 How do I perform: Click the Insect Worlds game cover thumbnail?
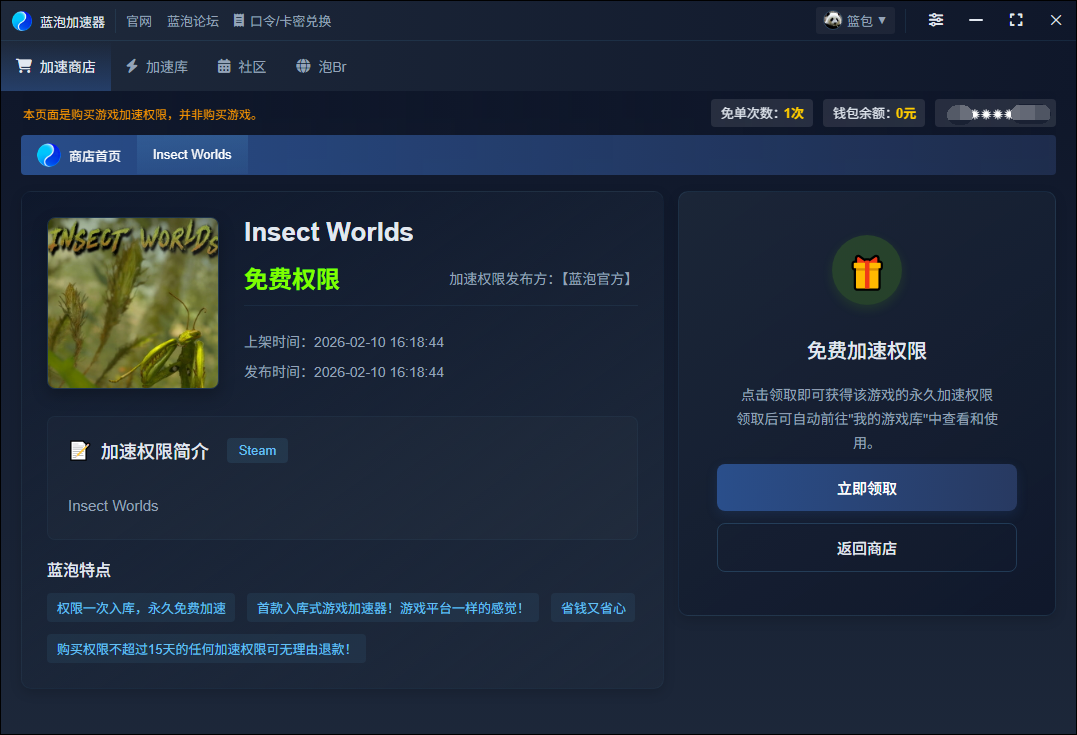(133, 303)
